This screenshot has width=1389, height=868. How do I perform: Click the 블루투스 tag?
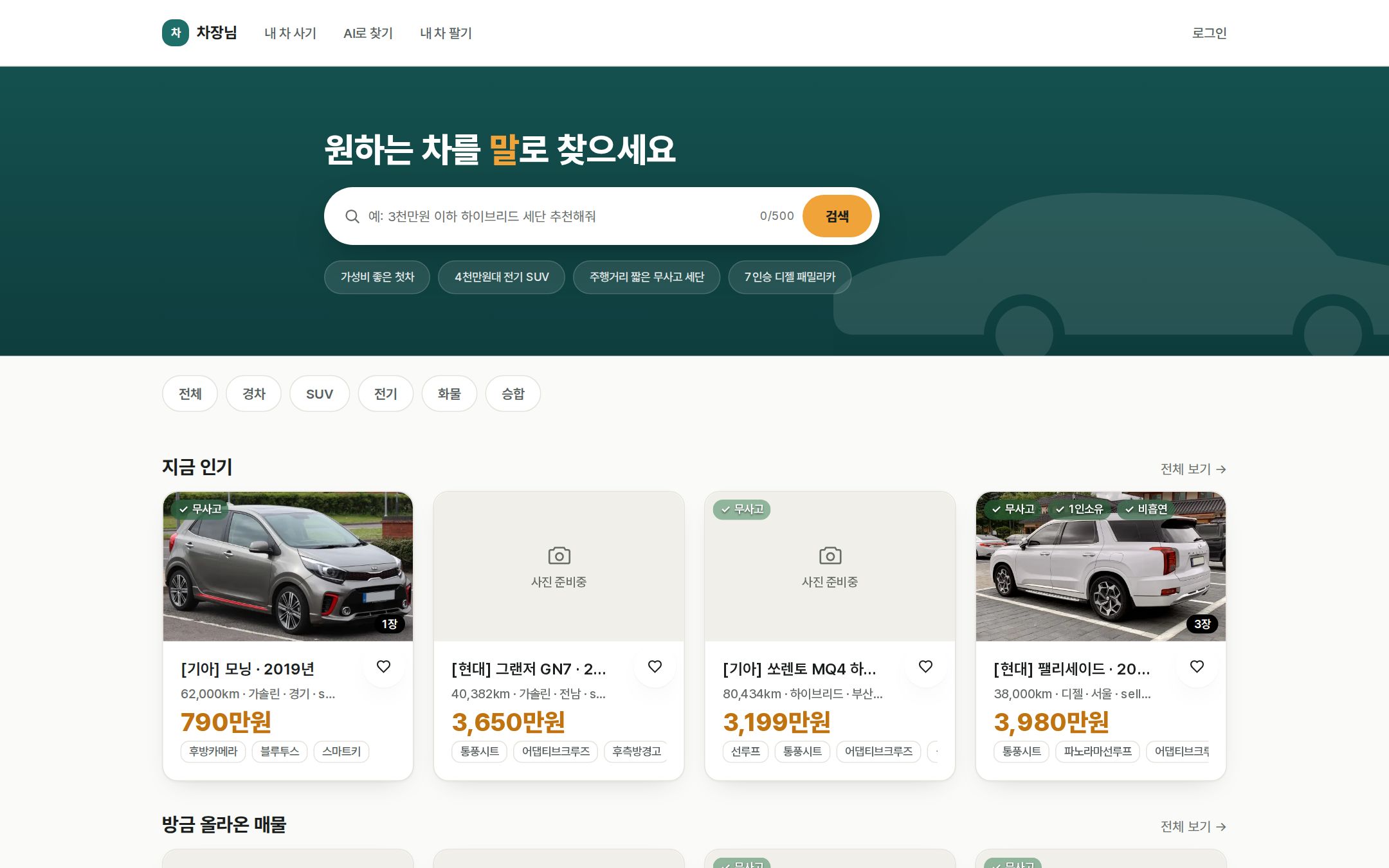(280, 752)
